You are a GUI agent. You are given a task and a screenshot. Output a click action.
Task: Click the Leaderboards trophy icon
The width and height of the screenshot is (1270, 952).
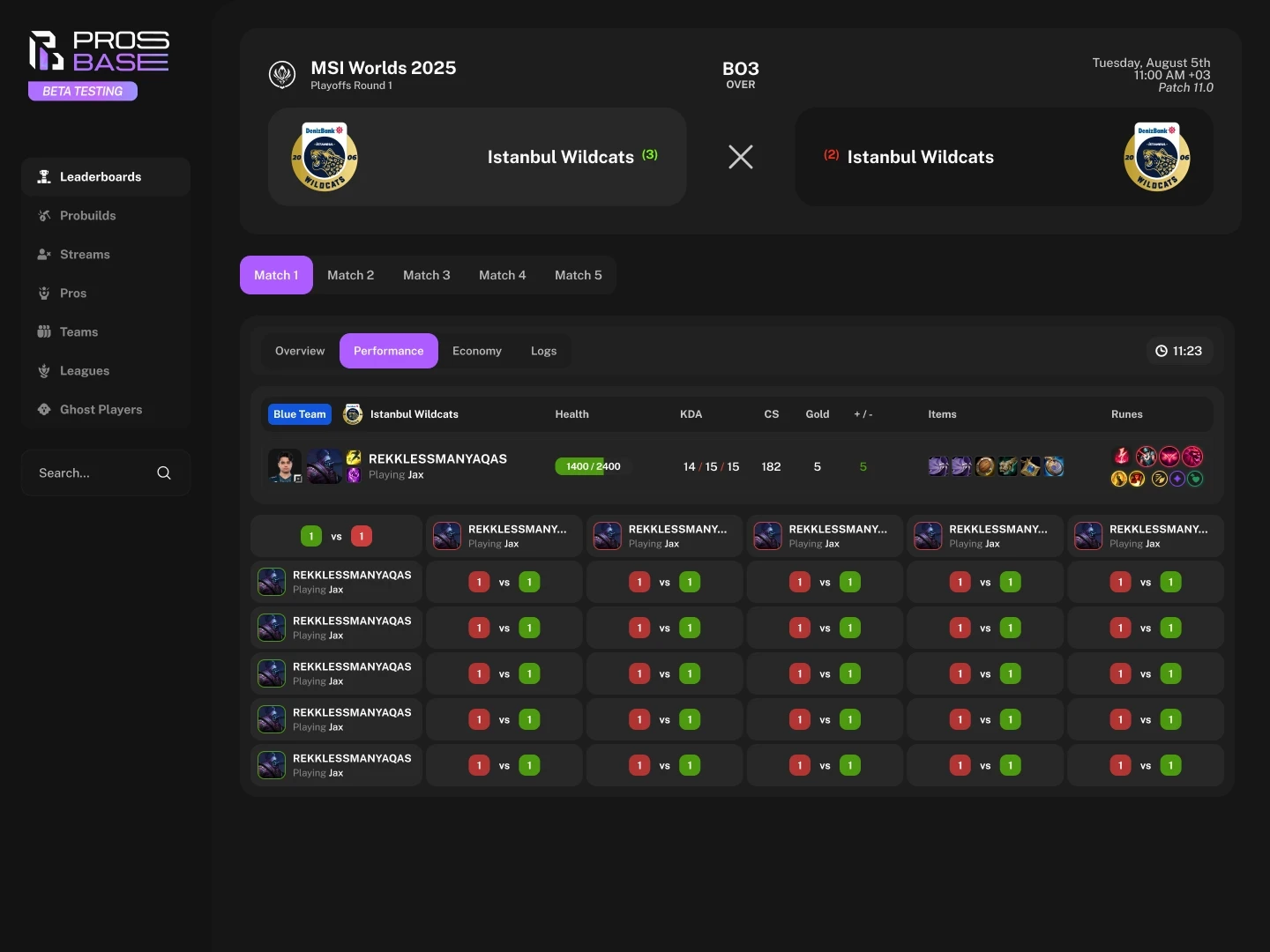tap(44, 176)
